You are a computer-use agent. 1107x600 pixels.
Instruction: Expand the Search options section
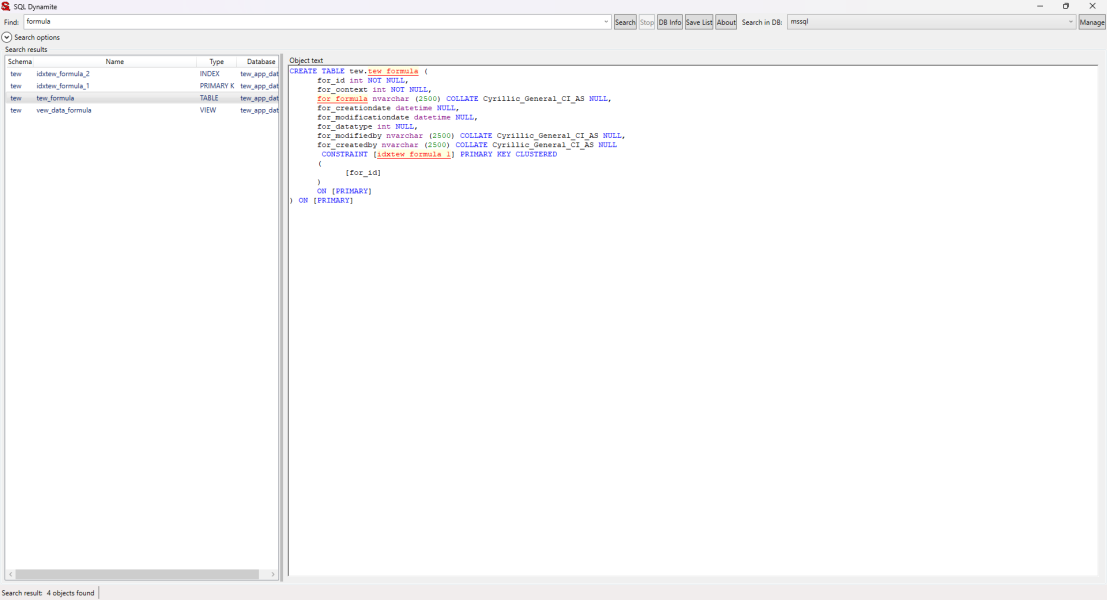click(7, 37)
